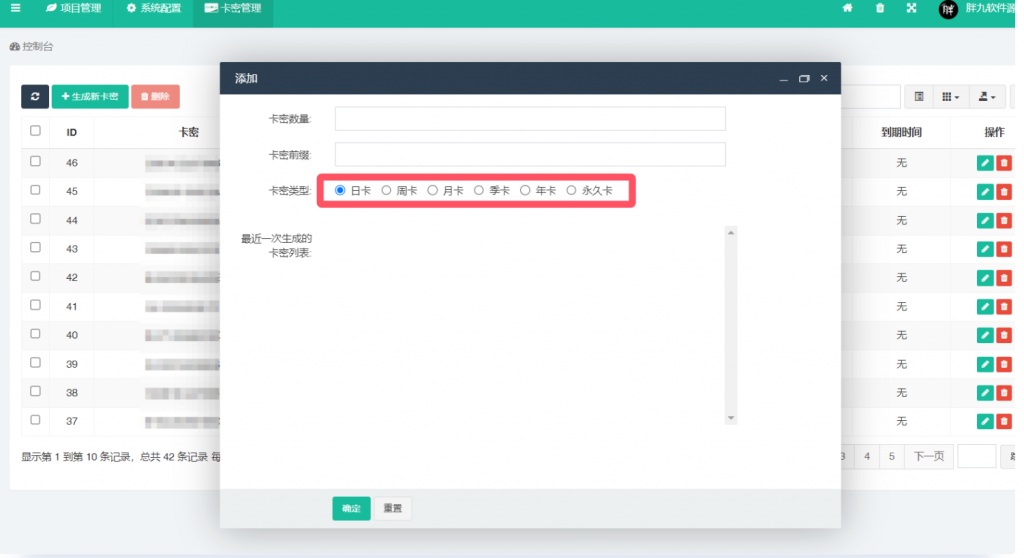The image size is (1024, 558).
Task: Open the 控制台 breadcrumb link
Action: (31, 46)
